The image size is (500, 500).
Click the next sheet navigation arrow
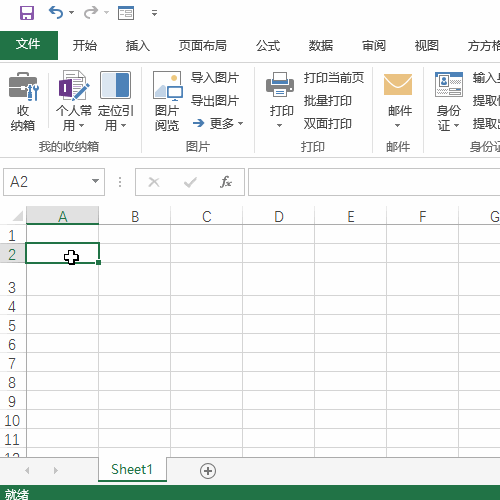point(56,470)
